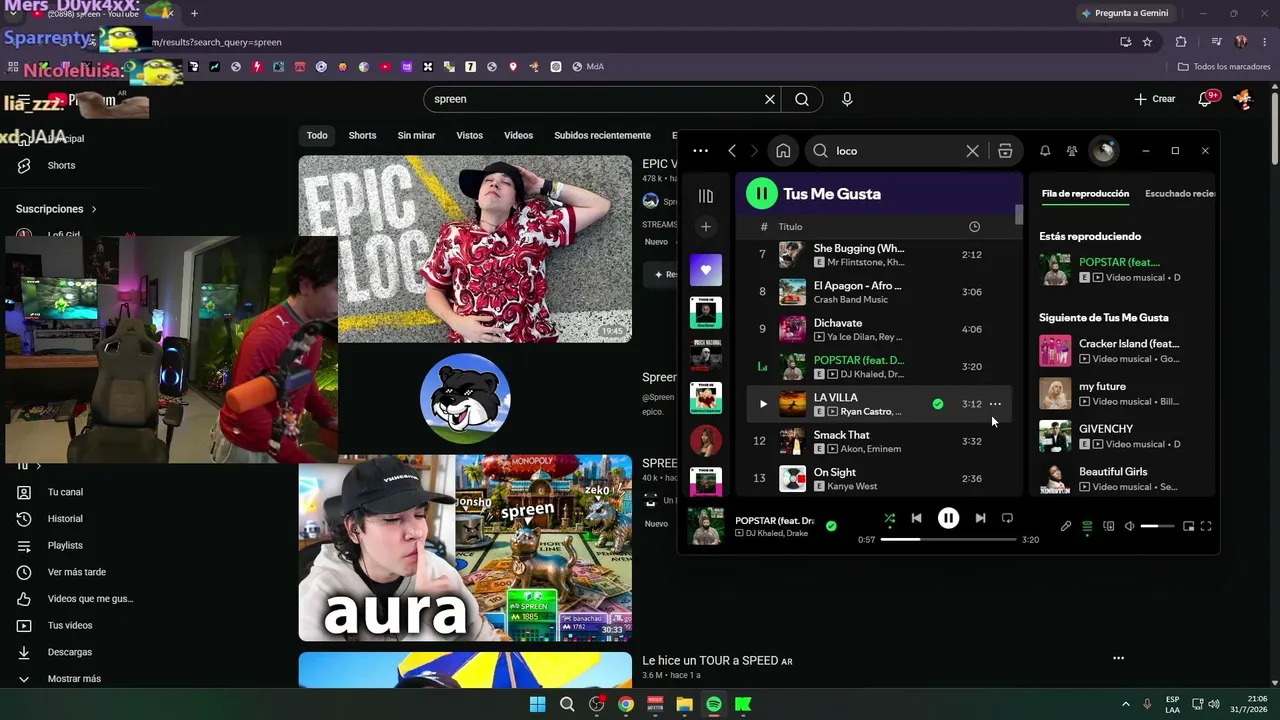Image resolution: width=1280 pixels, height=720 pixels.
Task: Skip to next track in Spotify
Action: (980, 518)
